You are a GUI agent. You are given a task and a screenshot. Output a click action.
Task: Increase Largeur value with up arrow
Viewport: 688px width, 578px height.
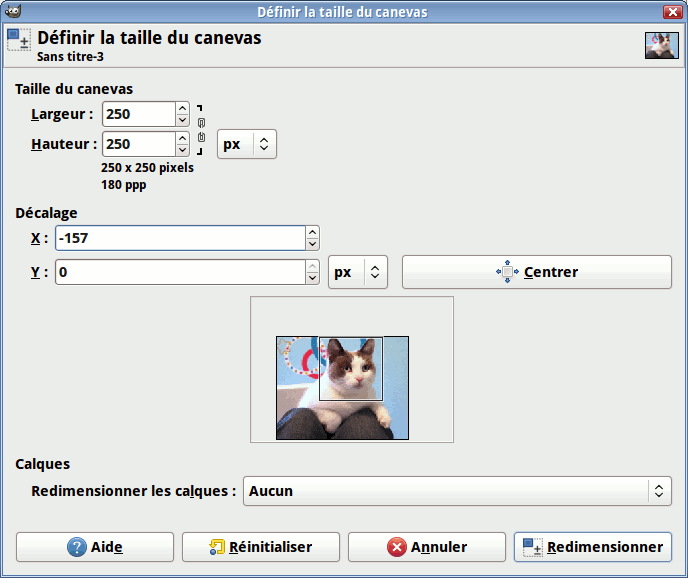tap(182, 108)
